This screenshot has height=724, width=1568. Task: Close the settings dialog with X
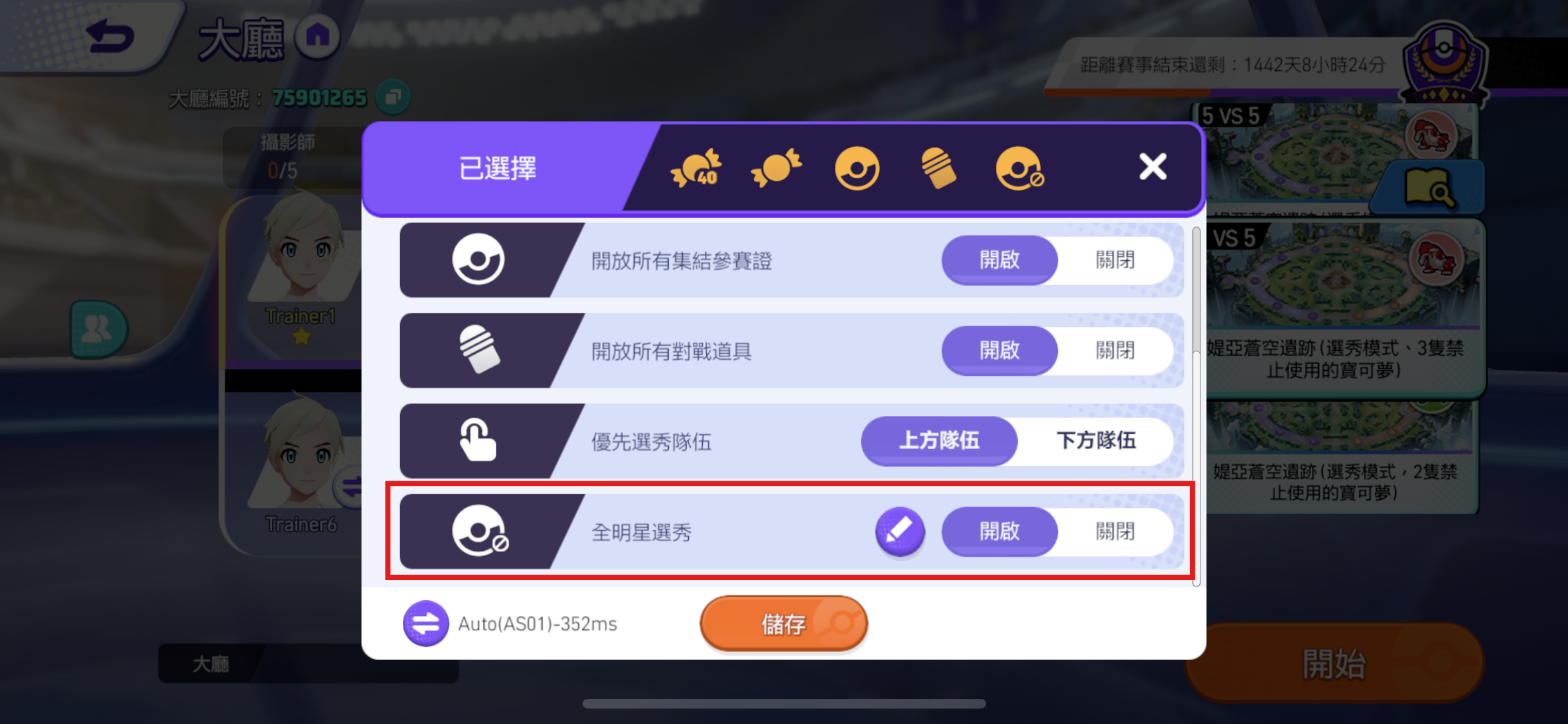(x=1152, y=167)
